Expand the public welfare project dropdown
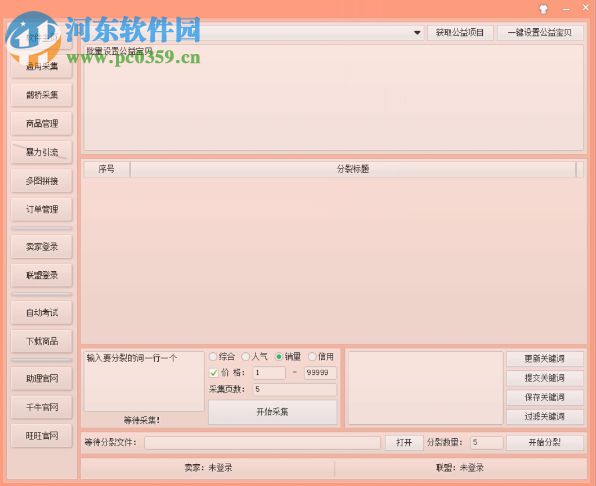This screenshot has width=596, height=486. [x=417, y=33]
